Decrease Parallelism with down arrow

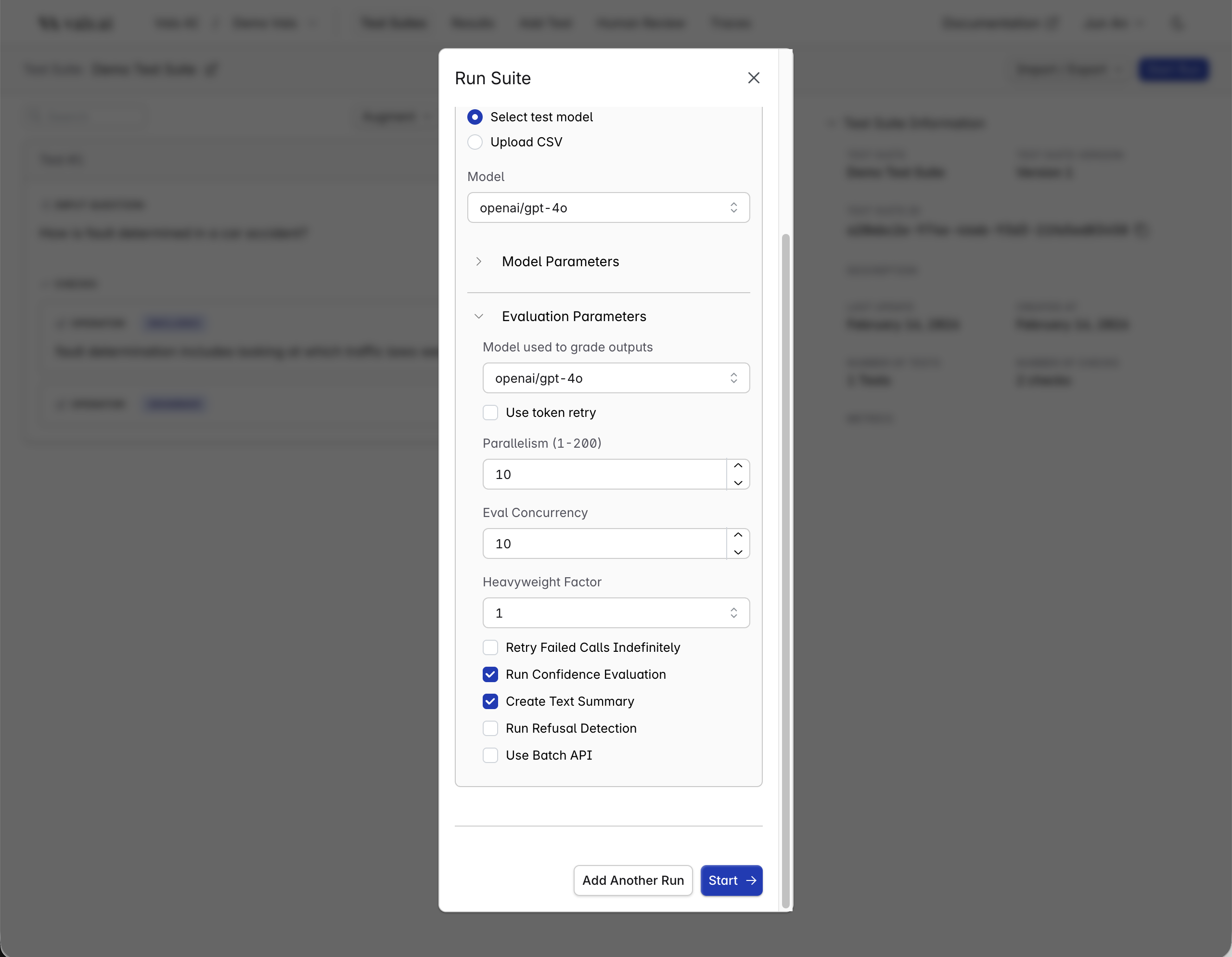738,483
